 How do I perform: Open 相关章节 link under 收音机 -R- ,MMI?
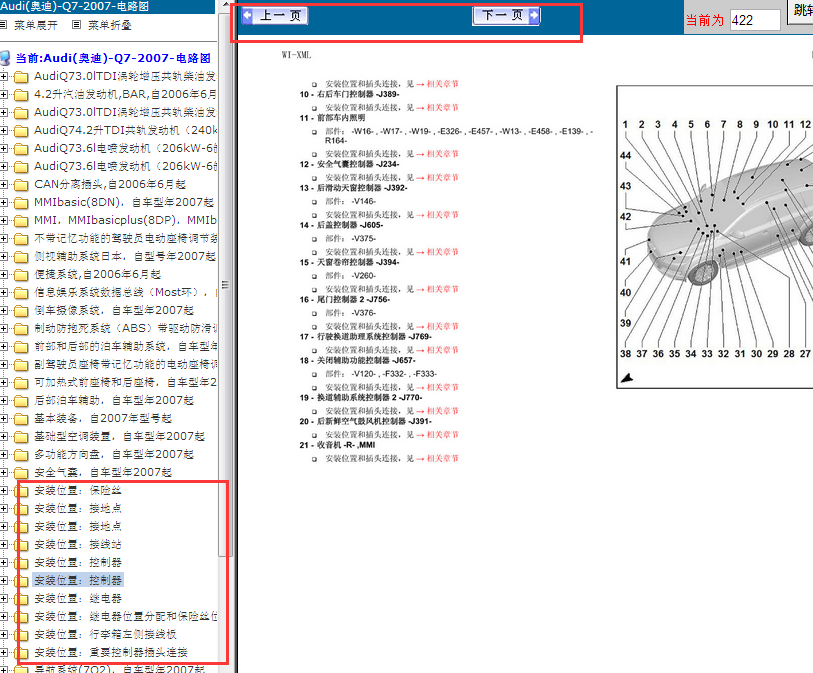[x=442, y=458]
